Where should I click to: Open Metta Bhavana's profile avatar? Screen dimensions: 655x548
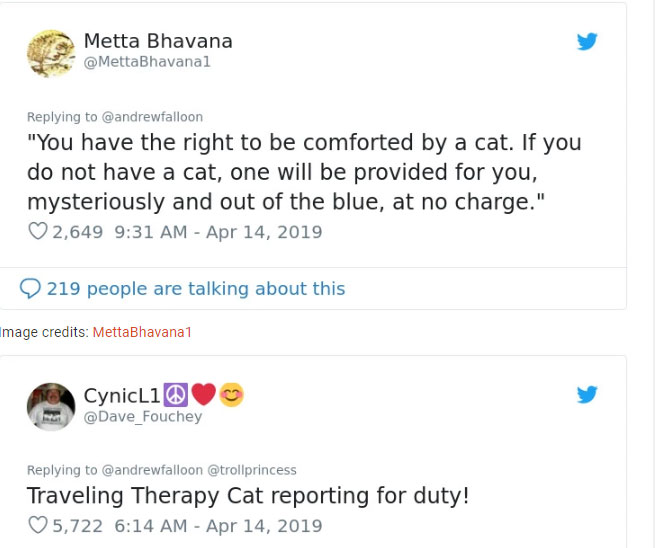(x=51, y=52)
